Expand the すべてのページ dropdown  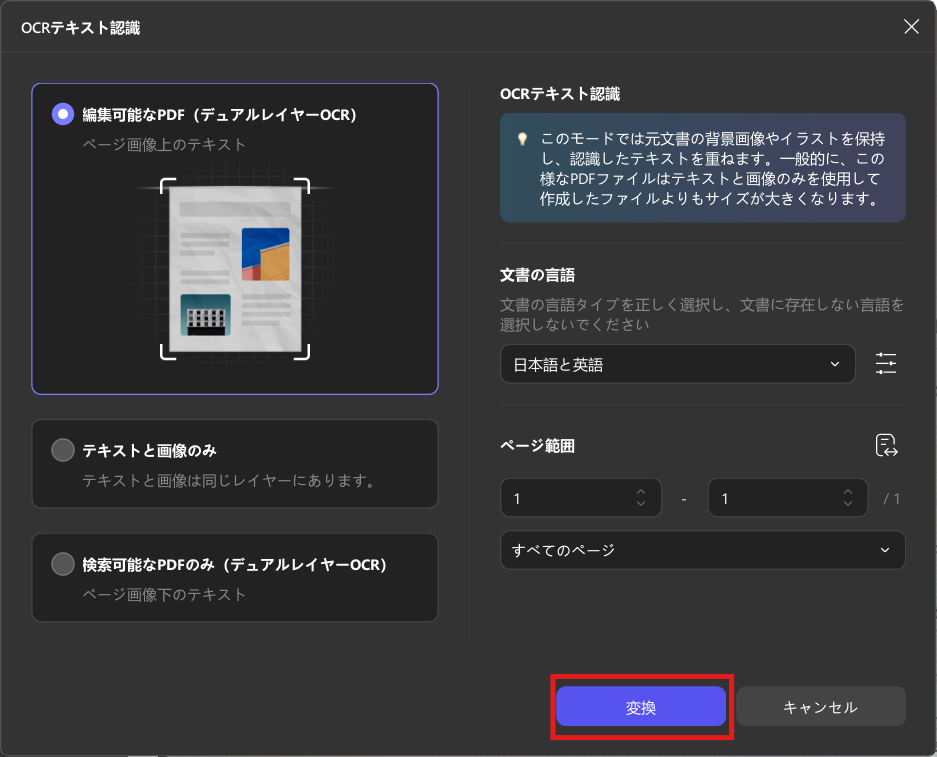[702, 550]
